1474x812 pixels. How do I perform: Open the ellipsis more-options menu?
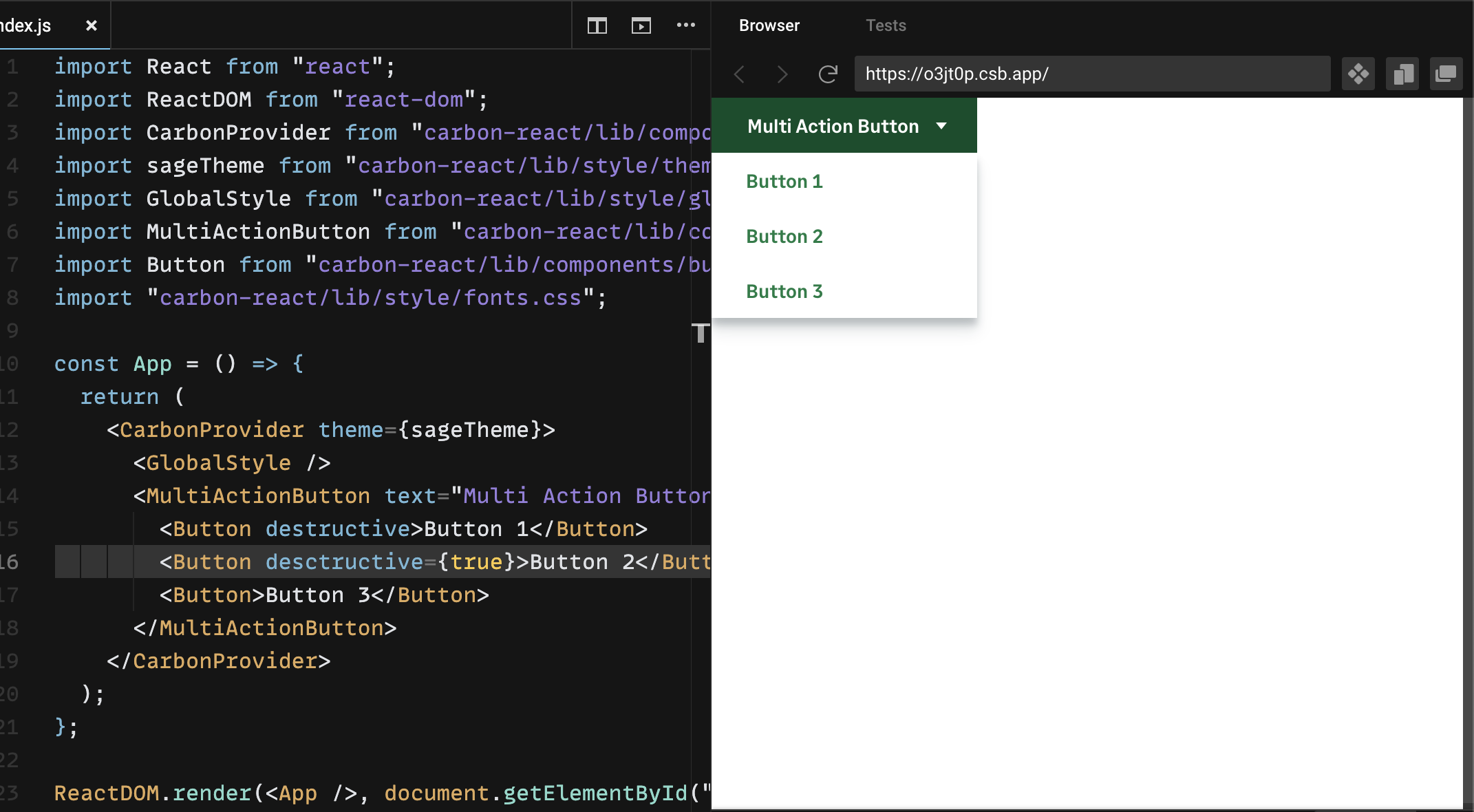tap(686, 25)
